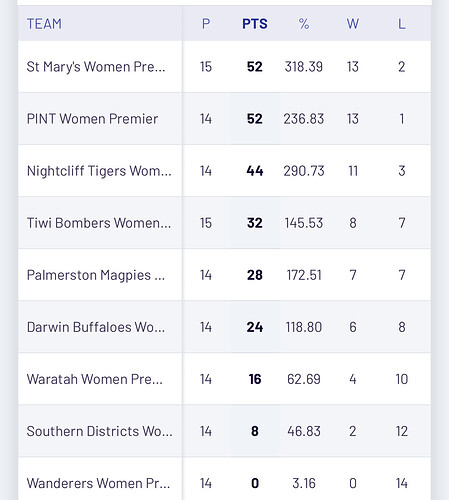The width and height of the screenshot is (449, 500).
Task: Sort by P games played column
Action: click(206, 24)
